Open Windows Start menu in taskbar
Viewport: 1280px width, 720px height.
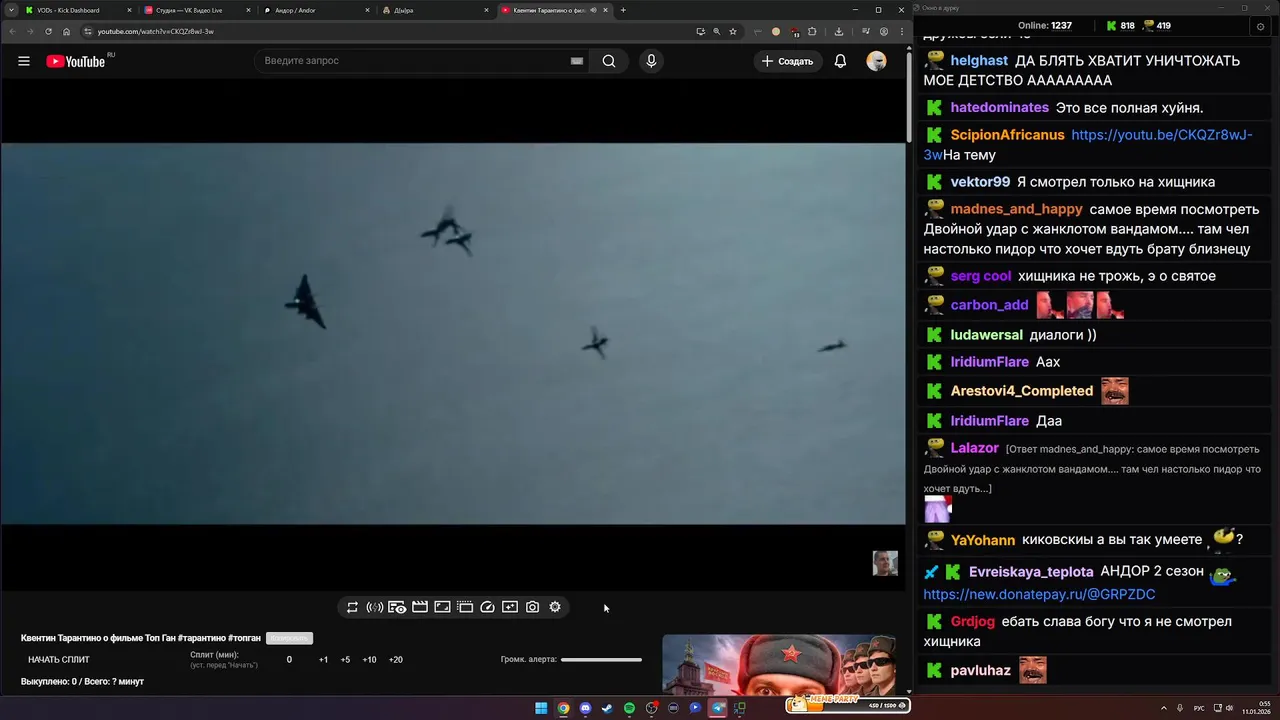541,708
